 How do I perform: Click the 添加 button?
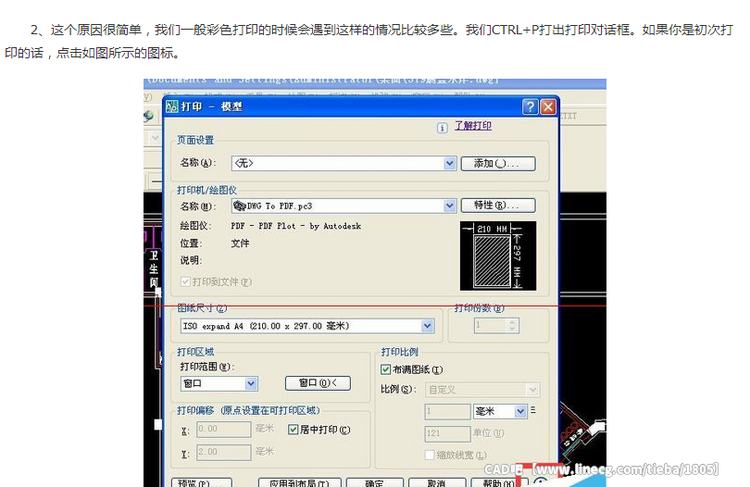[x=498, y=164]
